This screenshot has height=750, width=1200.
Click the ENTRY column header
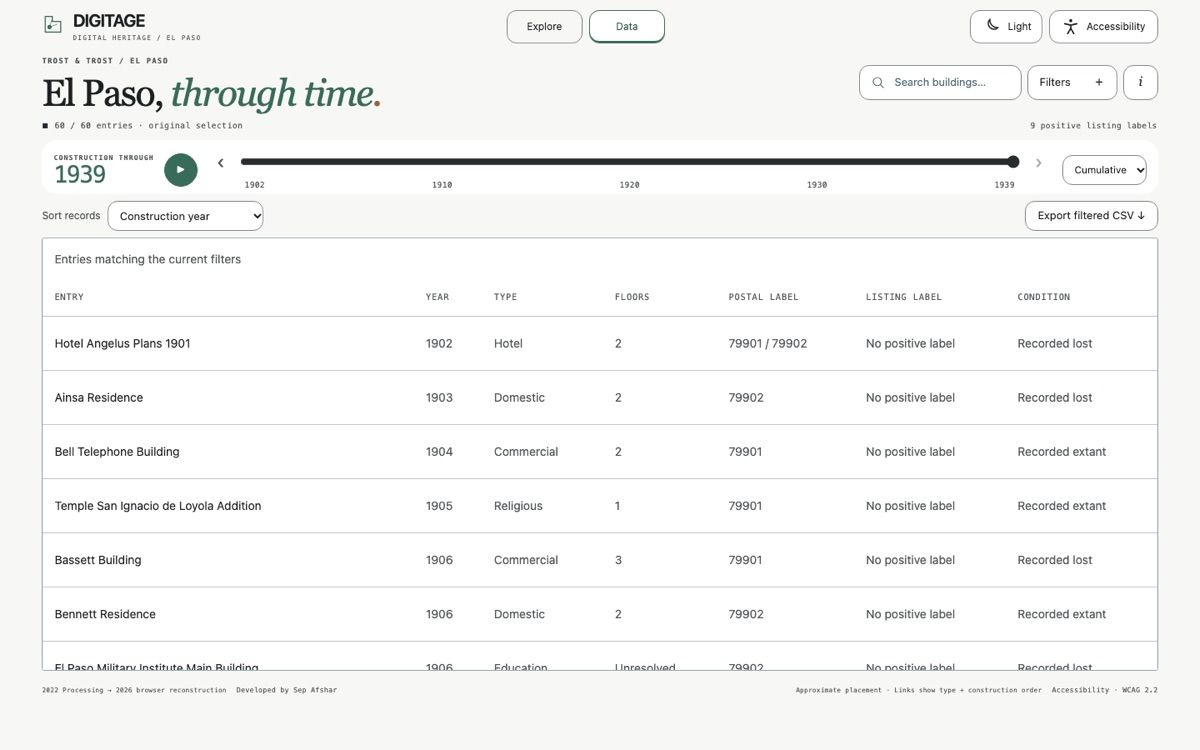pyautogui.click(x=69, y=297)
